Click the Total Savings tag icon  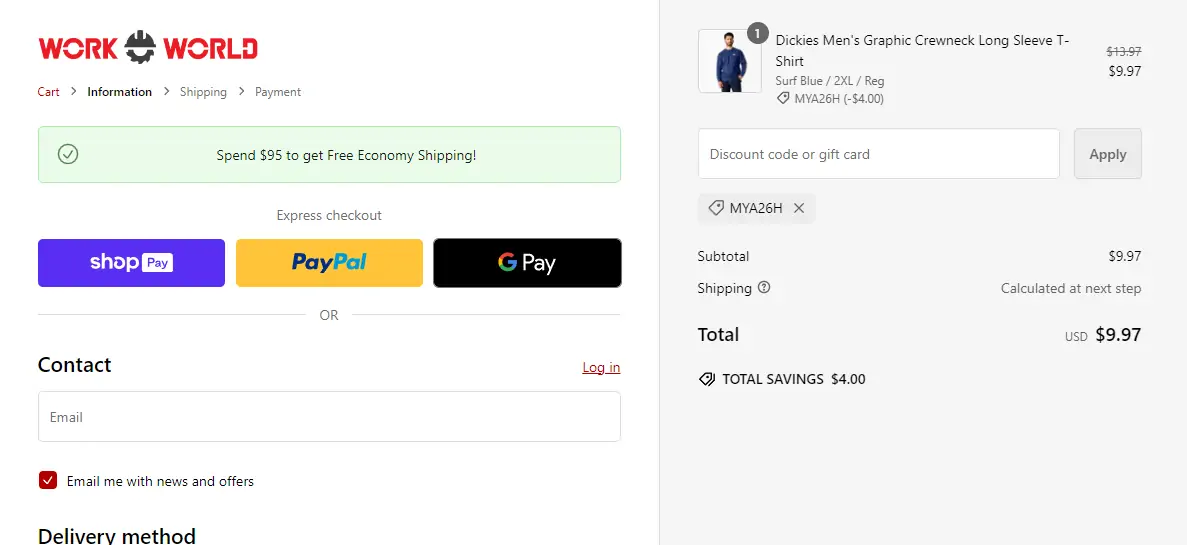pyautogui.click(x=707, y=380)
